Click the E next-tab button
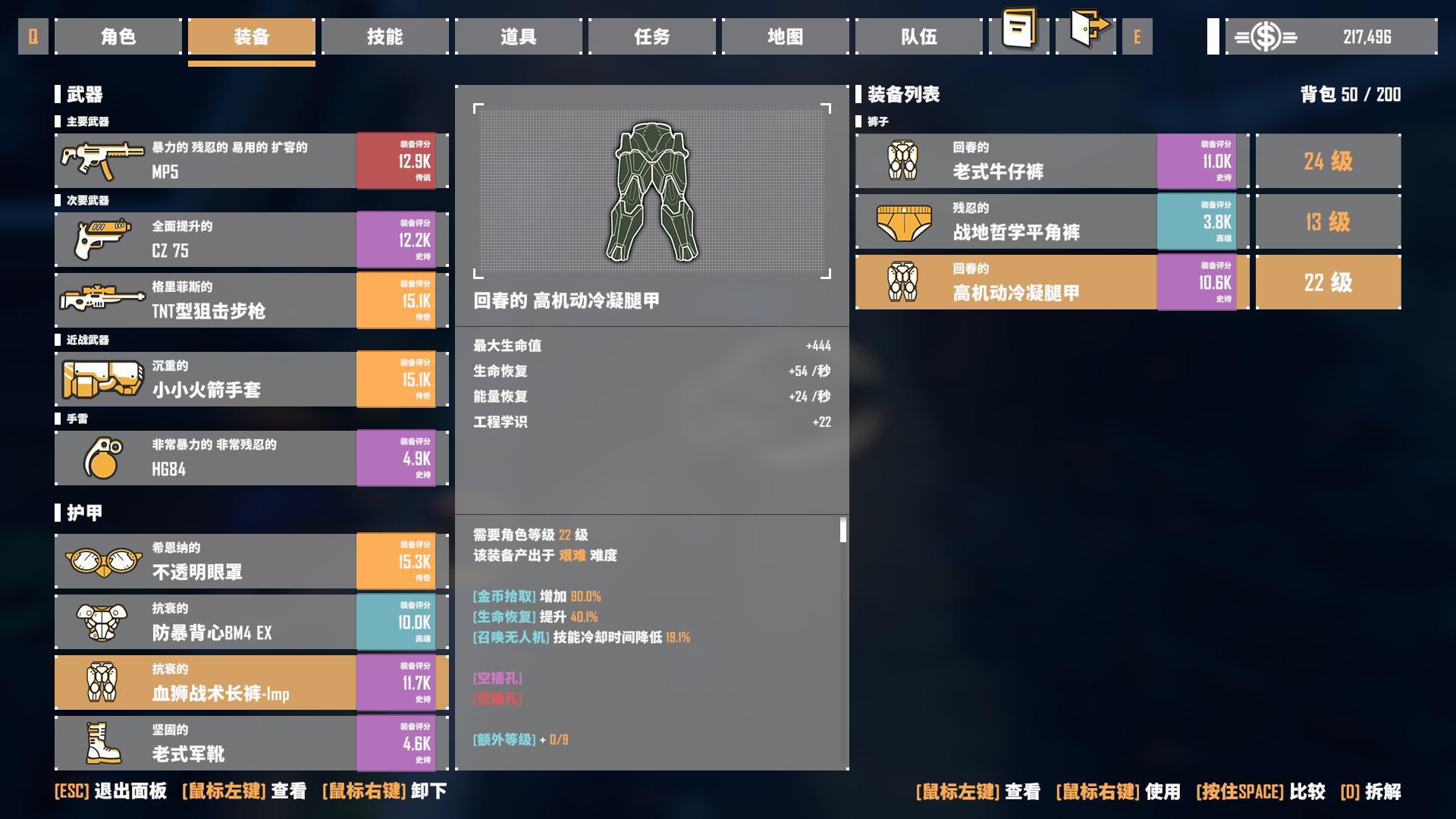Viewport: 1456px width, 819px height. point(1137,36)
